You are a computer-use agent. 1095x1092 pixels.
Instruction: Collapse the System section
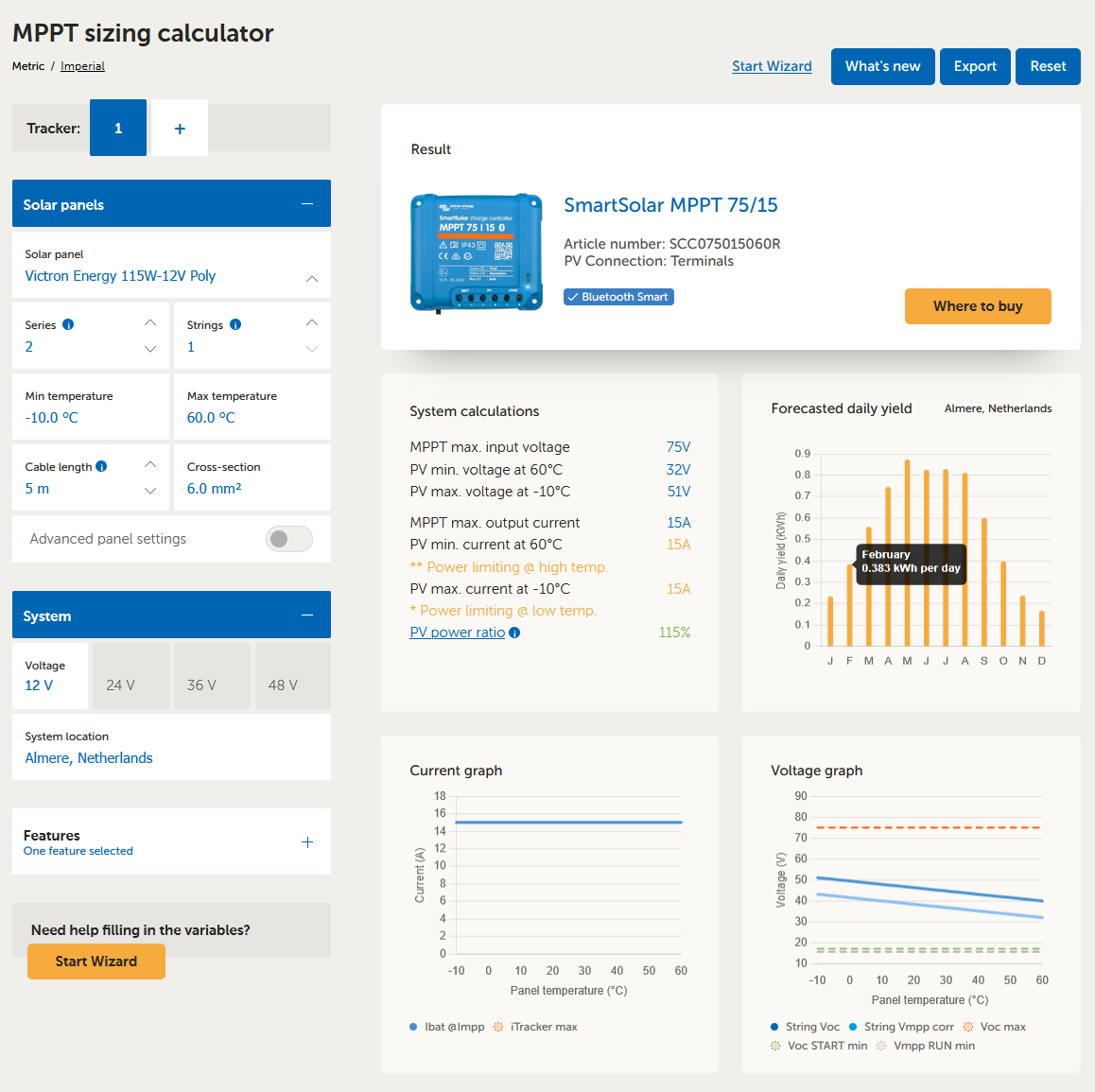[307, 615]
